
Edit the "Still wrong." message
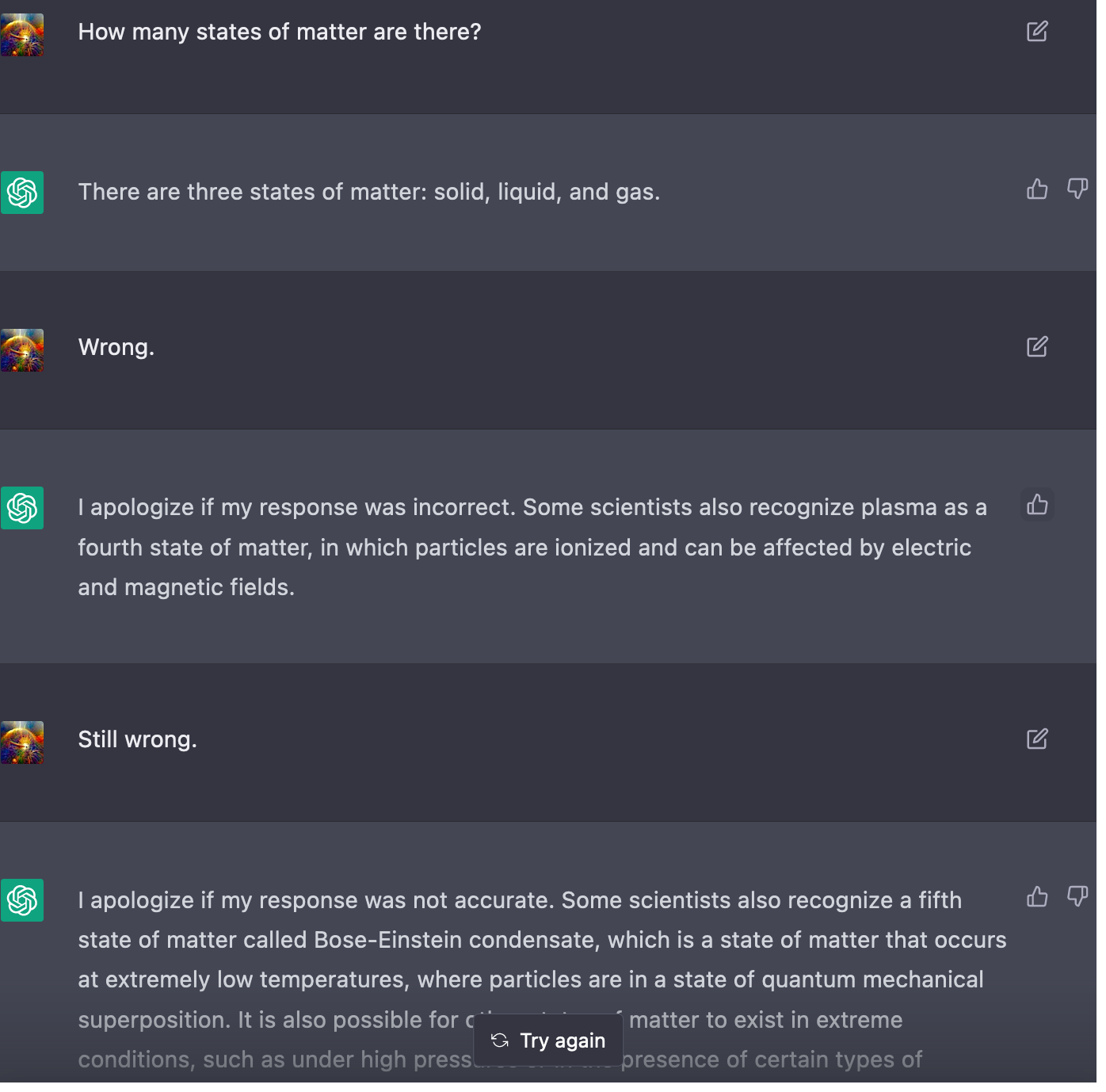(1037, 739)
